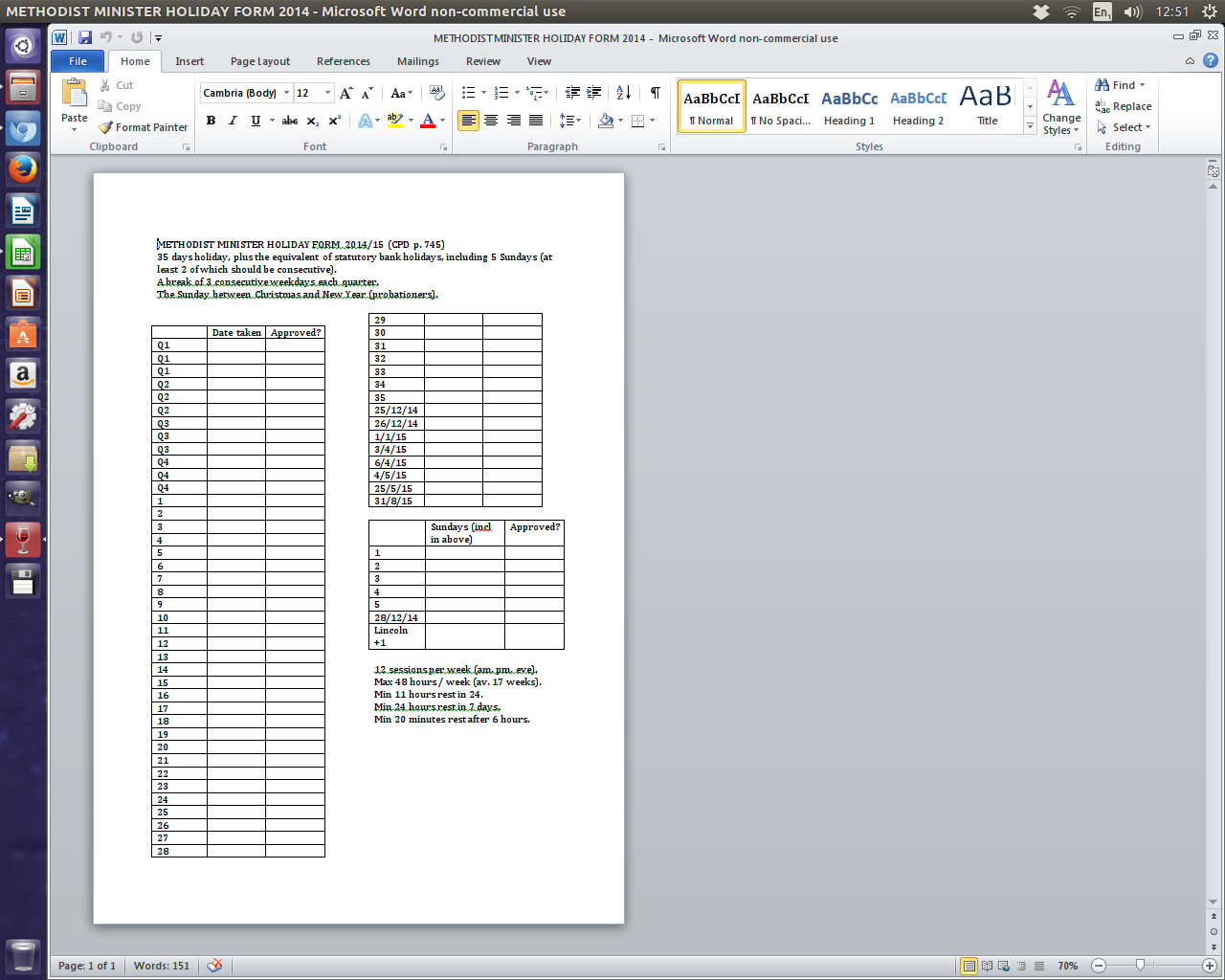Apply subscript formatting
This screenshot has height=980, width=1225.
pyautogui.click(x=313, y=121)
